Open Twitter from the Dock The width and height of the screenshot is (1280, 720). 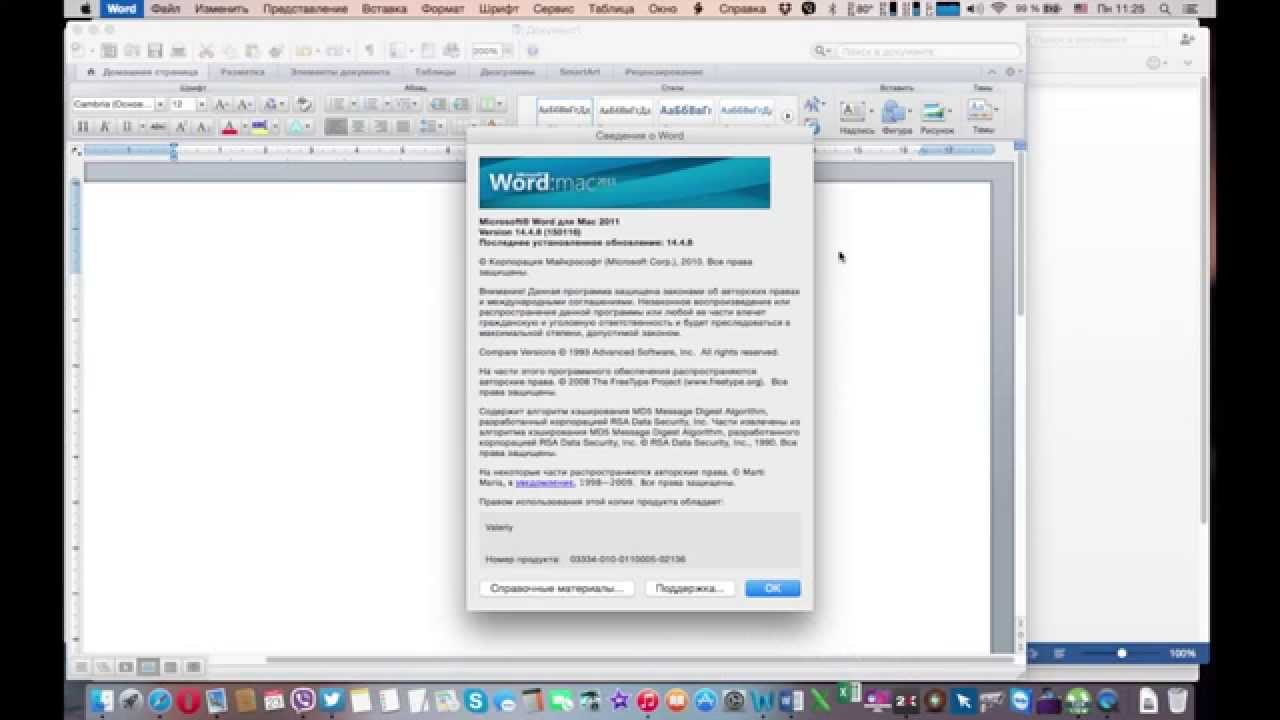[333, 700]
